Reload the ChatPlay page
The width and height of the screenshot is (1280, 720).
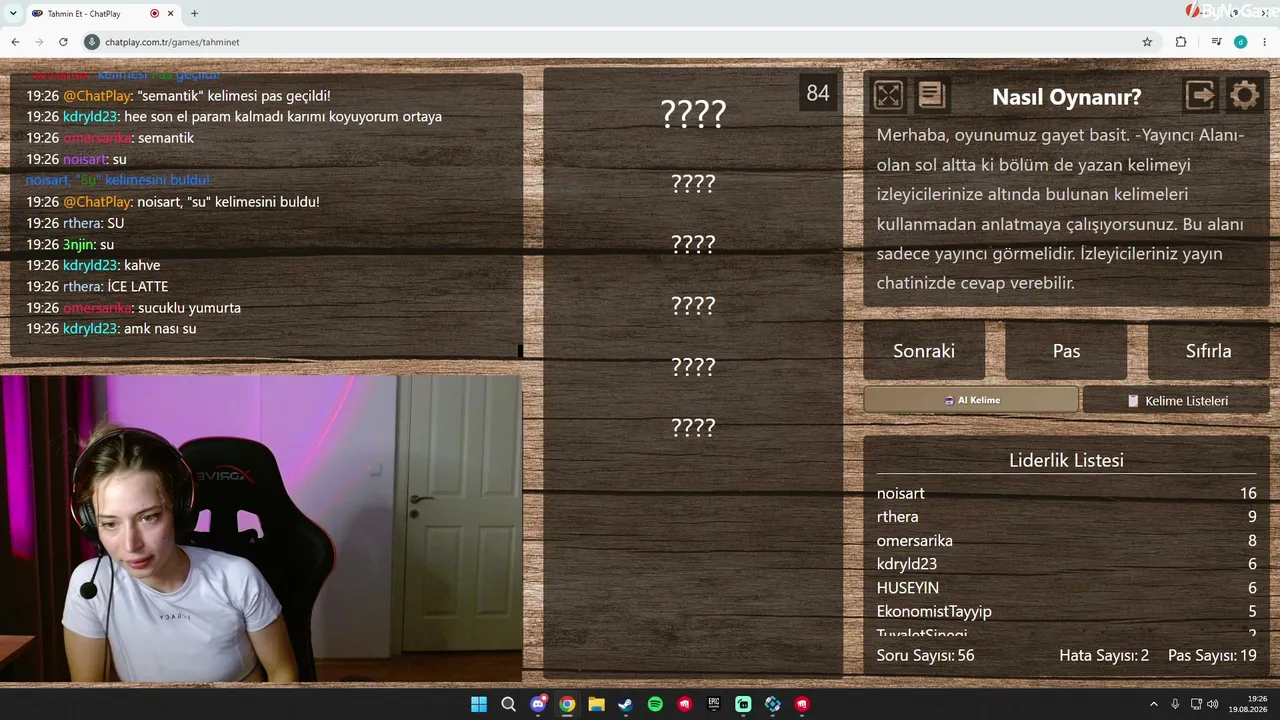pos(63,42)
